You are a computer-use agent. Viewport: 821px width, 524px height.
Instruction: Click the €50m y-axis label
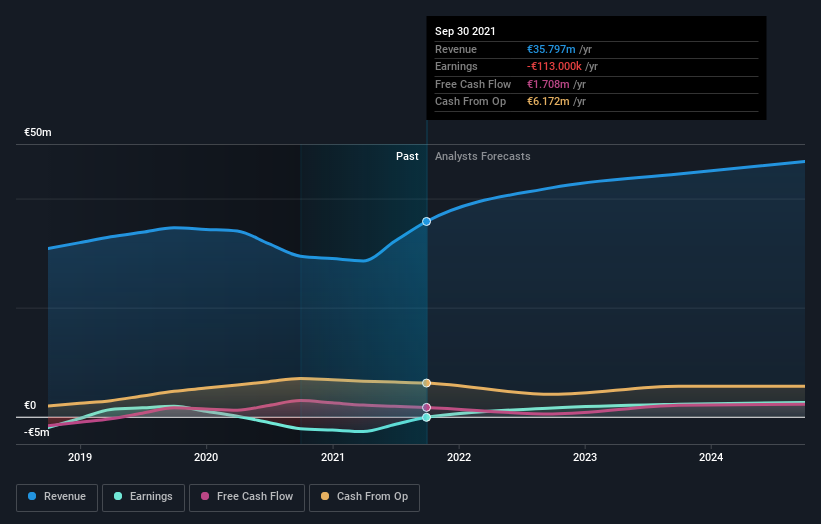point(38,132)
